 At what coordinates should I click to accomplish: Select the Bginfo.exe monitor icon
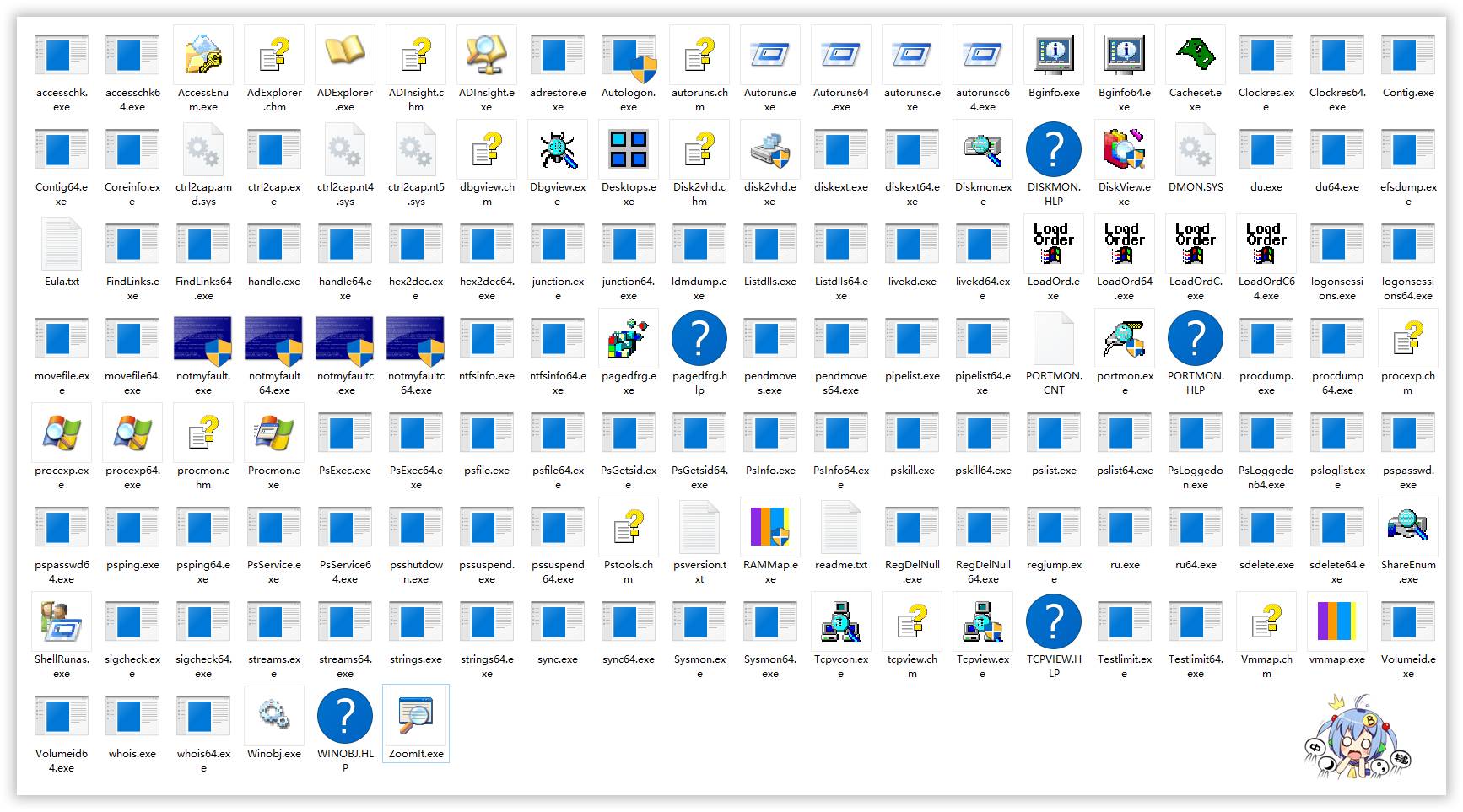tap(1054, 55)
